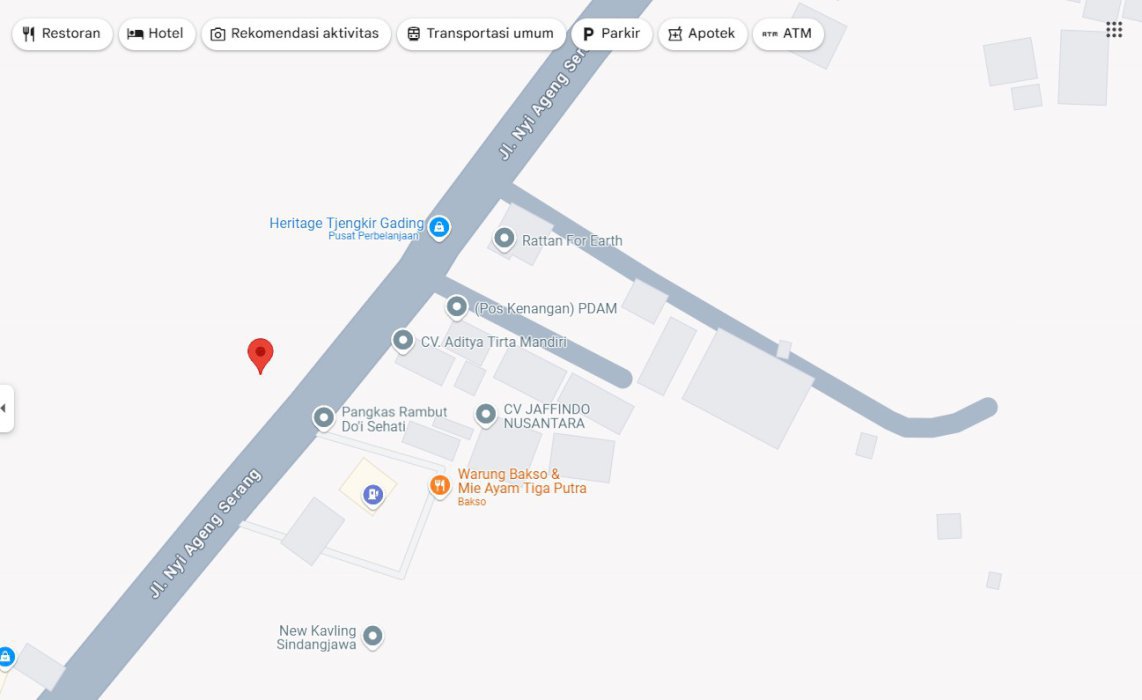This screenshot has height=700, width=1142.
Task: Show Transportasi umum options
Action: pyautogui.click(x=481, y=34)
